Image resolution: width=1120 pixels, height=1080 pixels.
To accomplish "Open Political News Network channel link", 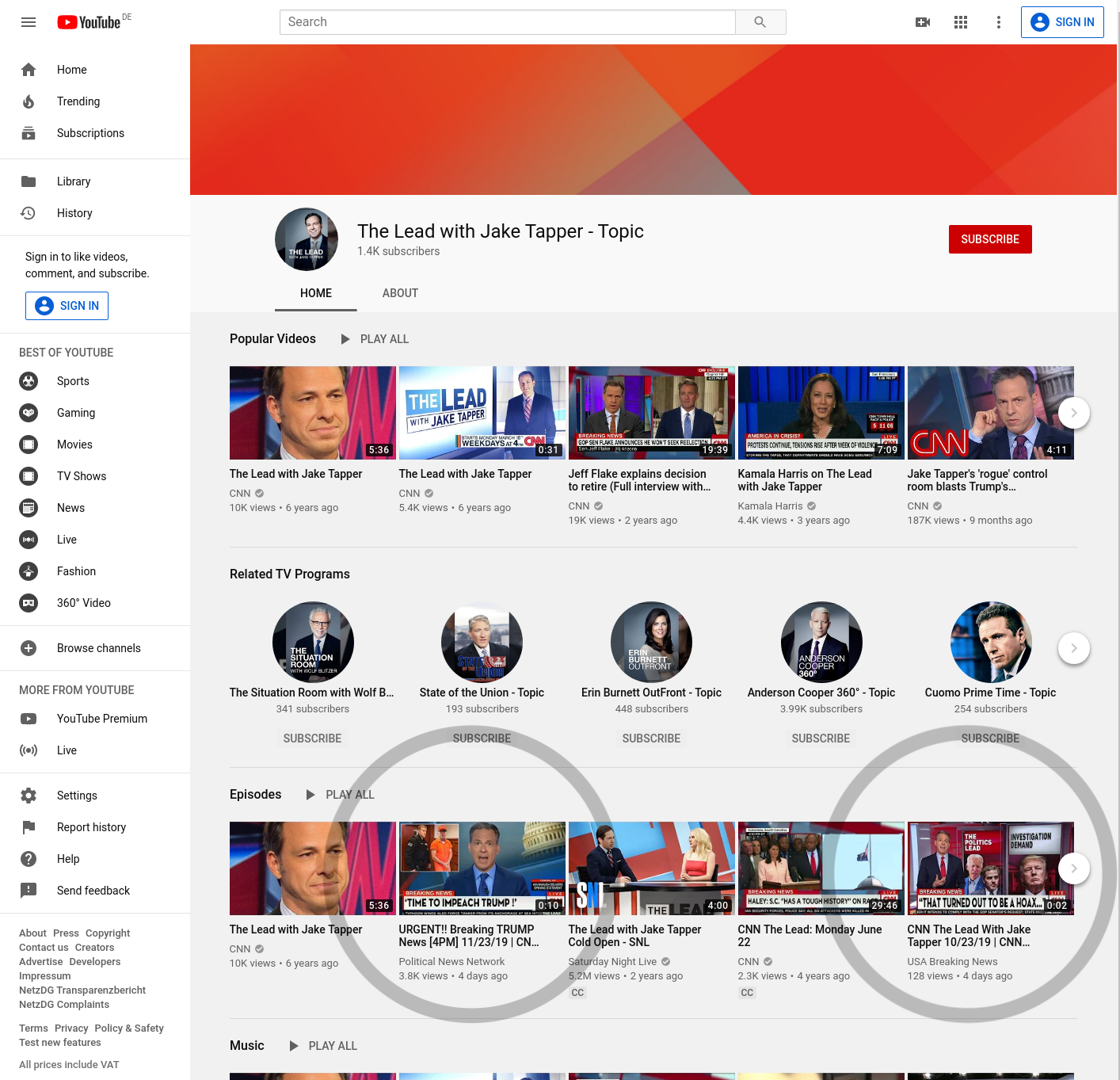I will (x=451, y=962).
